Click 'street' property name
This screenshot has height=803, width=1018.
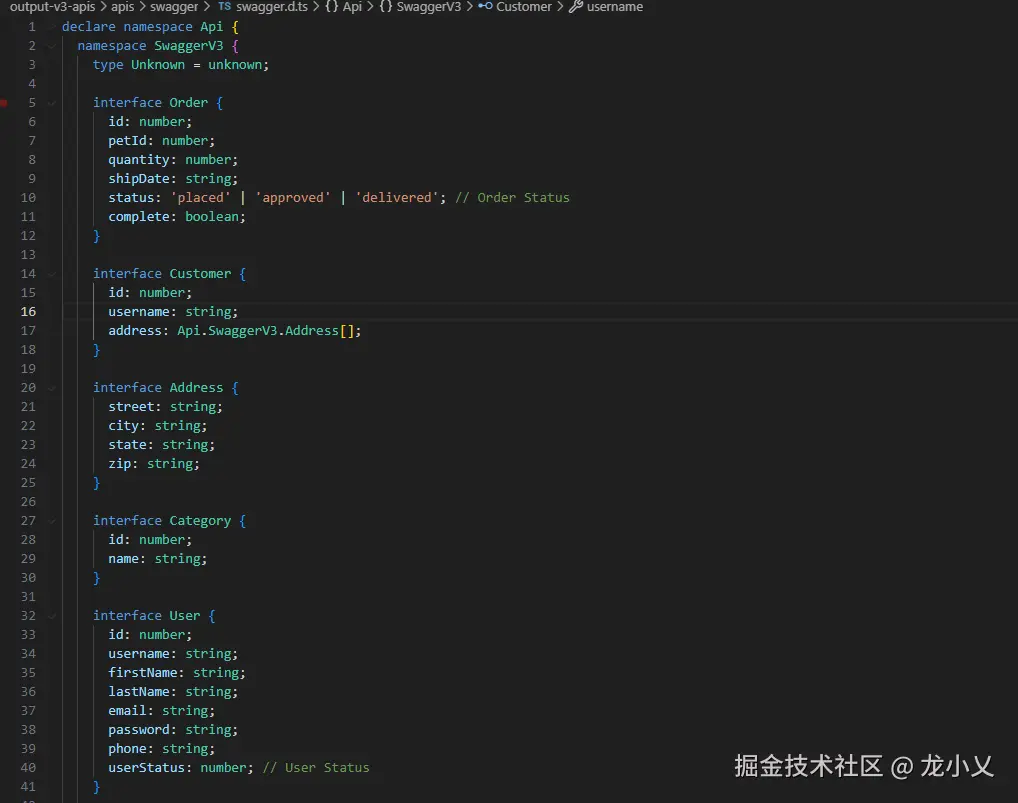click(131, 406)
